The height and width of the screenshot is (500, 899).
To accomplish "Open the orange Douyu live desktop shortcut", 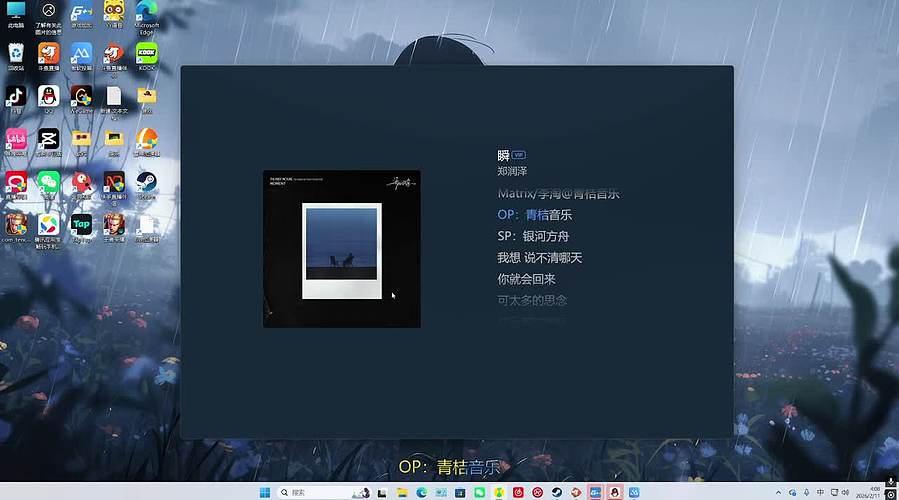I will [x=49, y=57].
